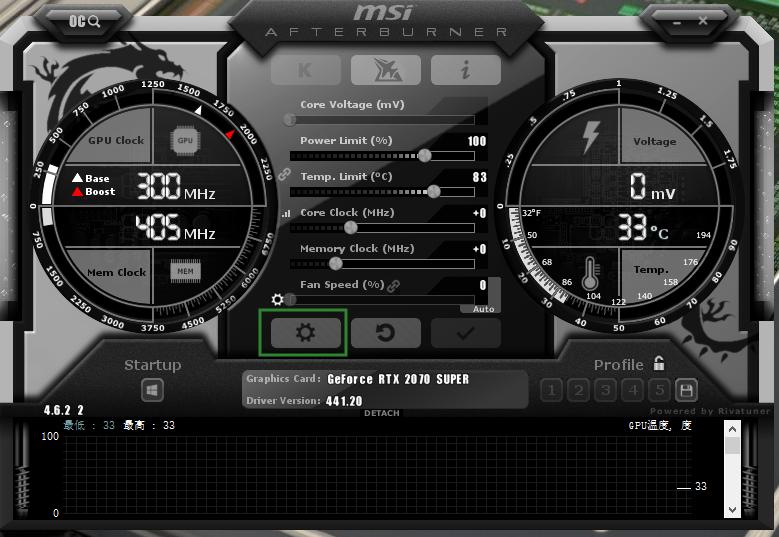Click the monitor scrollbar thumb
The image size is (779, 537).
pyautogui.click(x=732, y=445)
